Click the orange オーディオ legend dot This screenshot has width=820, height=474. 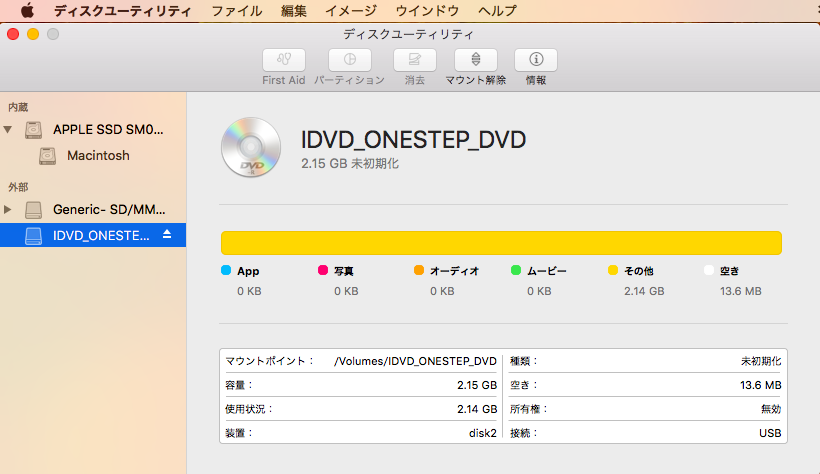click(419, 270)
